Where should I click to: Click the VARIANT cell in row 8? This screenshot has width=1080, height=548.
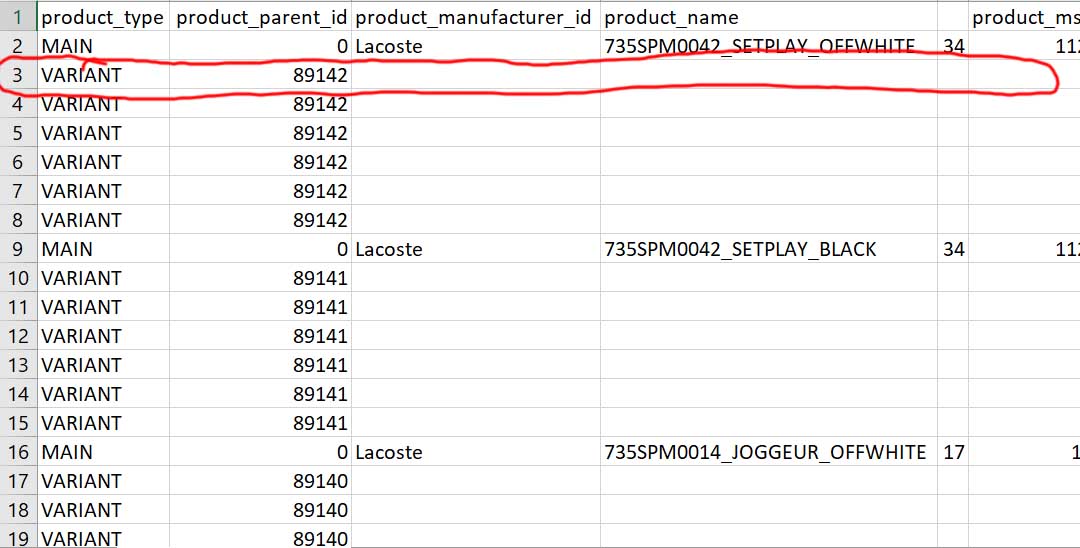point(103,220)
